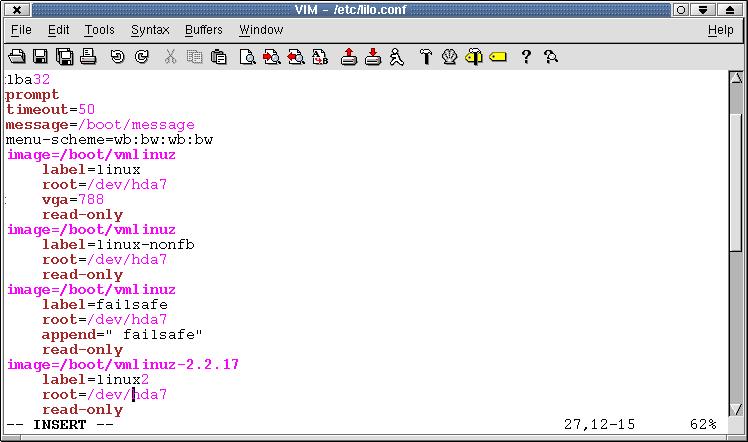Open the Help menu on the right
This screenshot has height=442, width=748.
[x=720, y=30]
